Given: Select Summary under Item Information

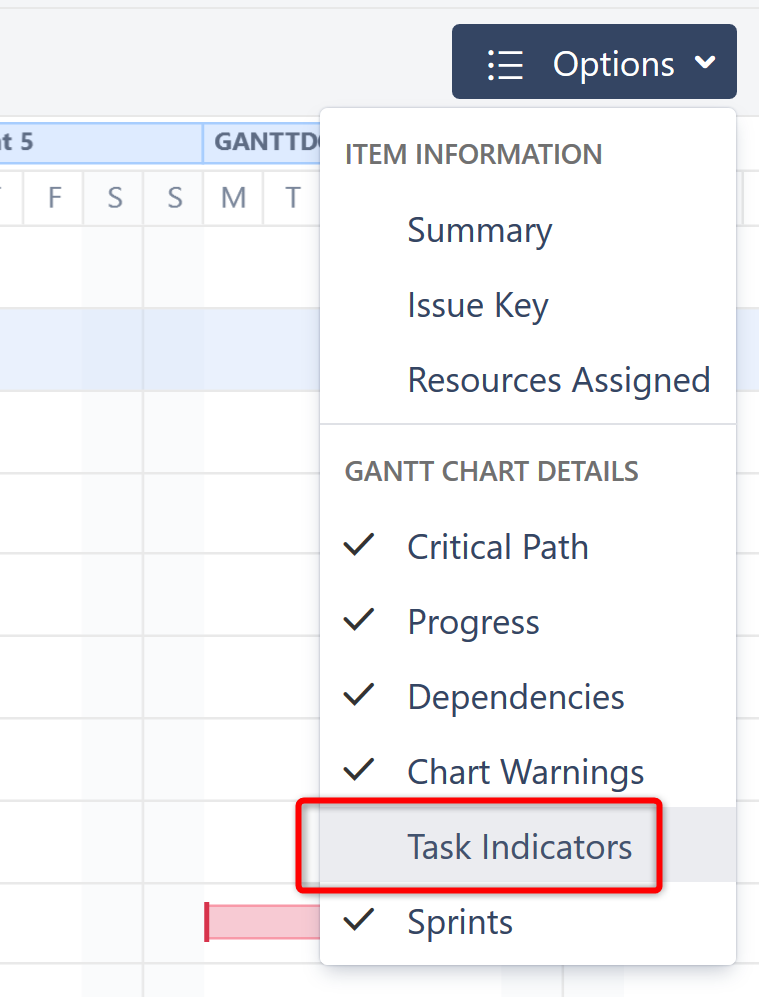Looking at the screenshot, I should pyautogui.click(x=479, y=230).
